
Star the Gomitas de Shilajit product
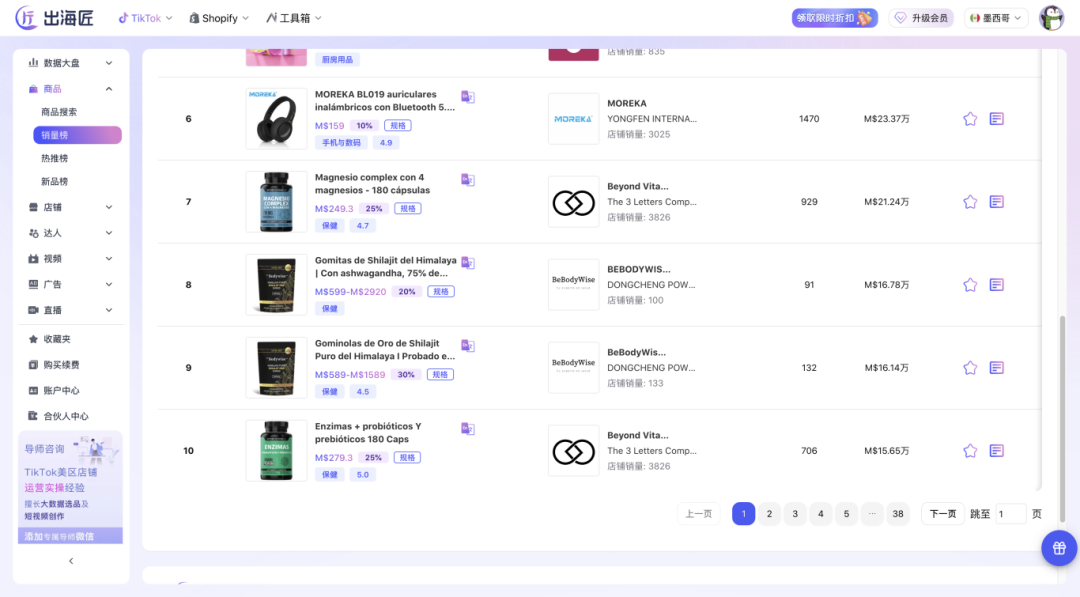pyautogui.click(x=970, y=285)
